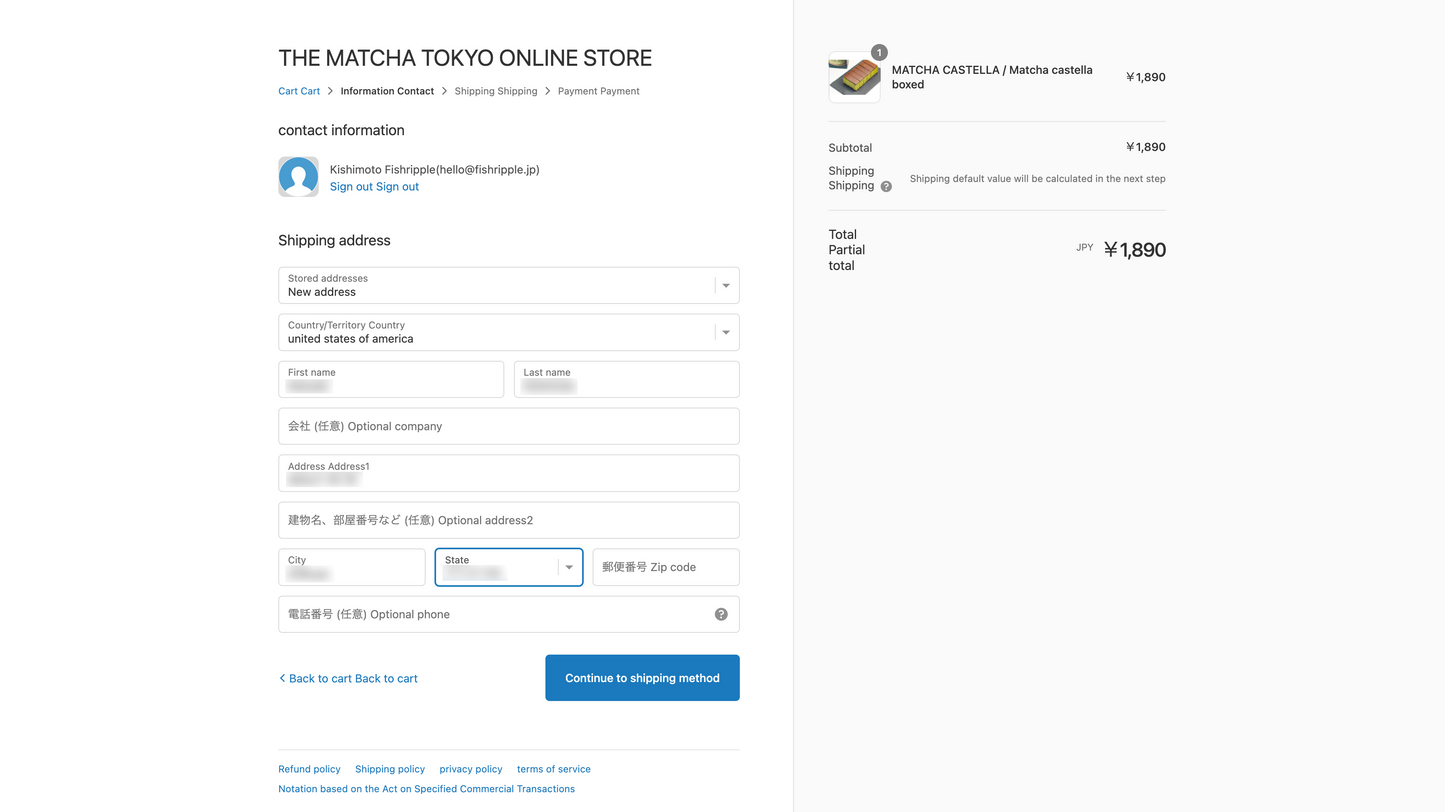Expand the State dropdown
Screen dimensions: 1445x812
pyautogui.click(x=509, y=567)
